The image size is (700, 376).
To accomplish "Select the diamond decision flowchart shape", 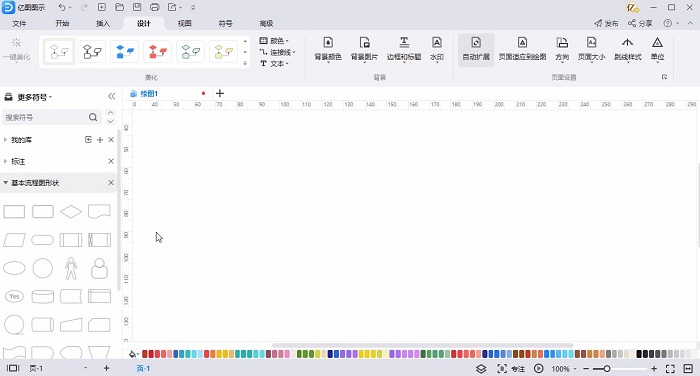I will [x=71, y=212].
